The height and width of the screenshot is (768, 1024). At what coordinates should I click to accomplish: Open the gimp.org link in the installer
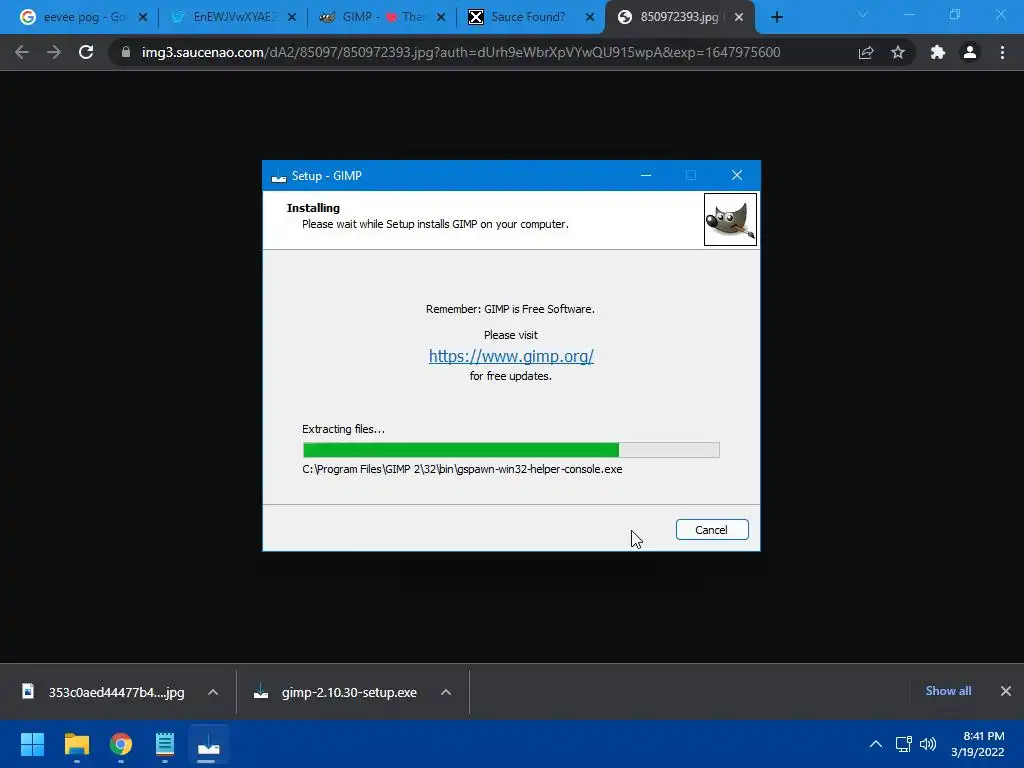click(511, 356)
